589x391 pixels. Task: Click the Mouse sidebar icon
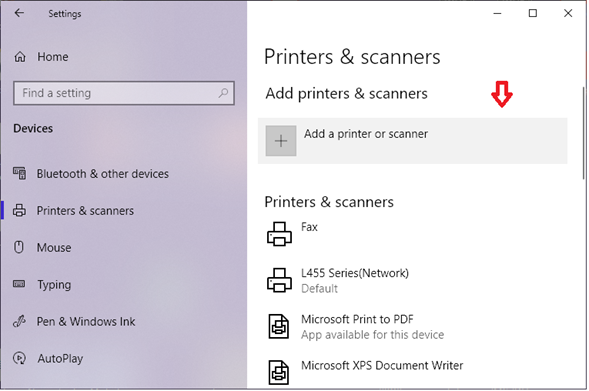point(19,247)
